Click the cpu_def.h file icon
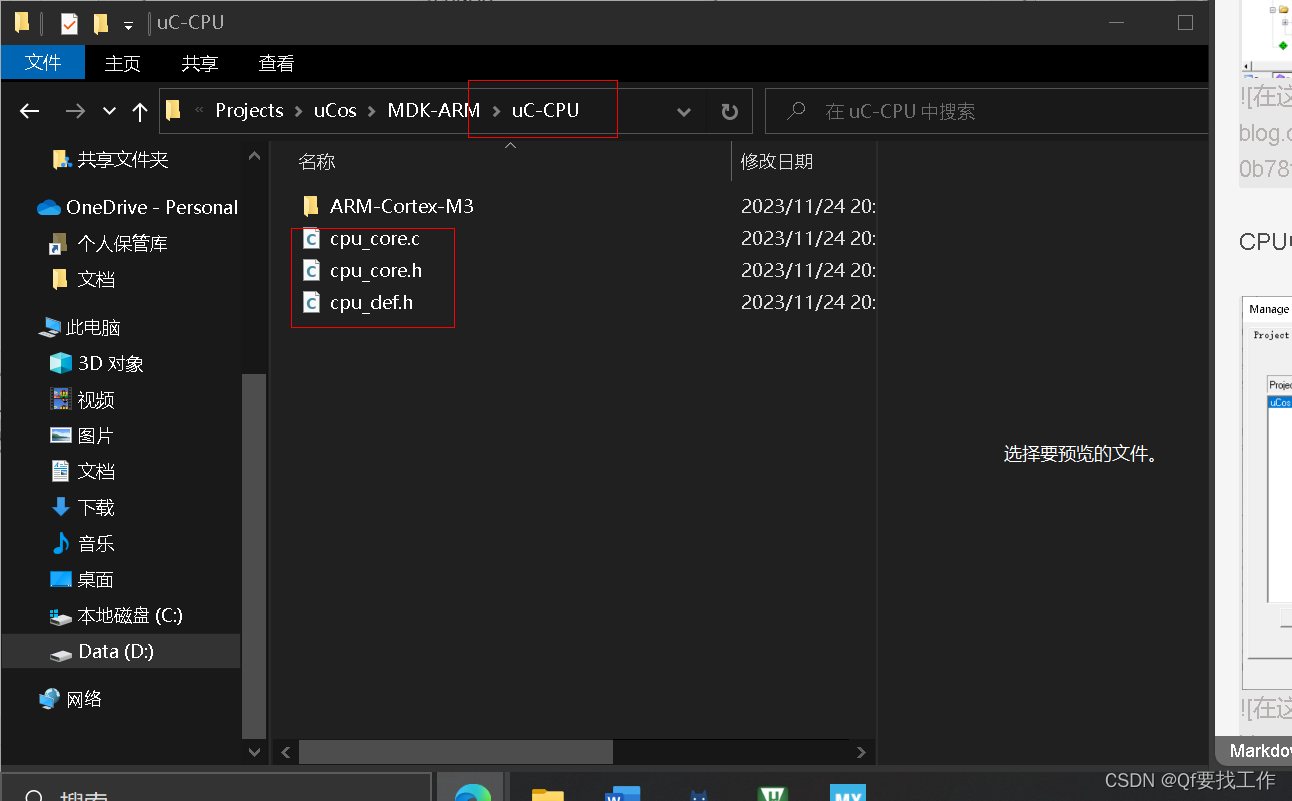Screen dimensions: 1292x801 [x=311, y=303]
